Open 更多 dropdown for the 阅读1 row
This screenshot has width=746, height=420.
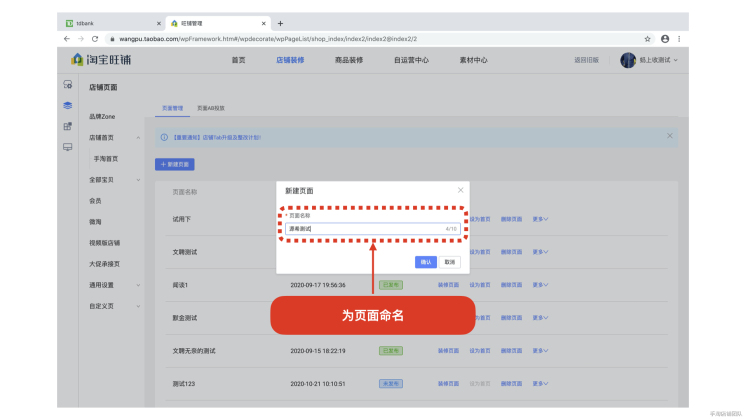[x=540, y=285]
